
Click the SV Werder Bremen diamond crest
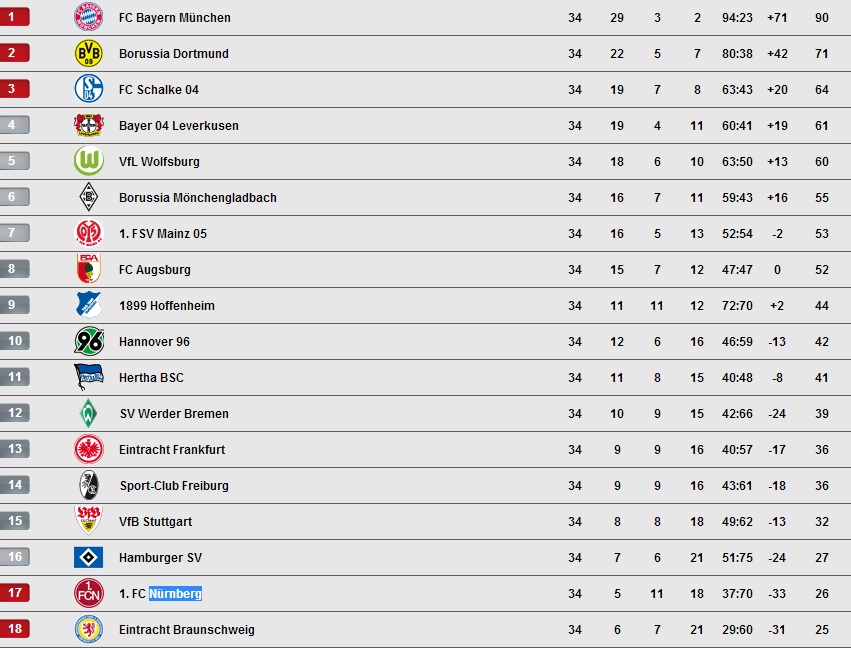tap(88, 413)
